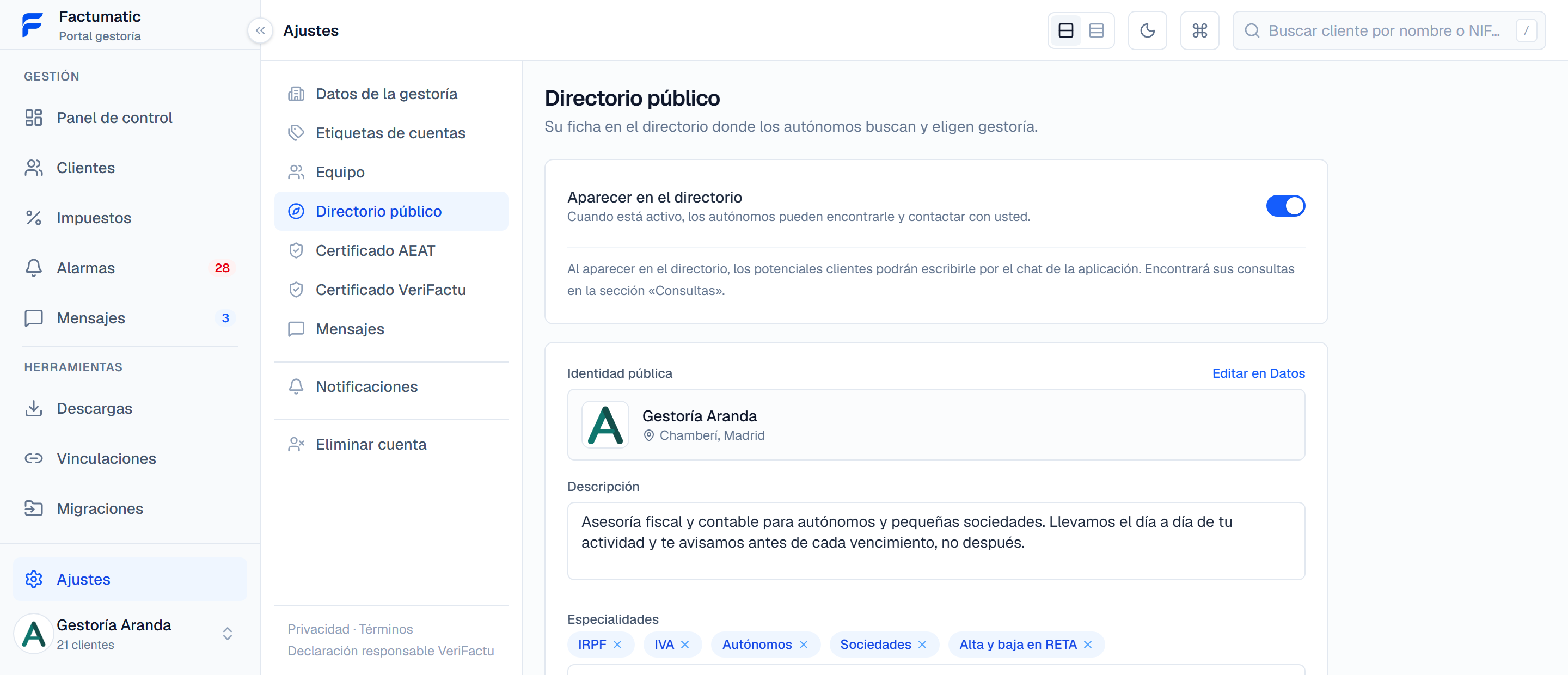Click the 21 clientes text

click(85, 645)
